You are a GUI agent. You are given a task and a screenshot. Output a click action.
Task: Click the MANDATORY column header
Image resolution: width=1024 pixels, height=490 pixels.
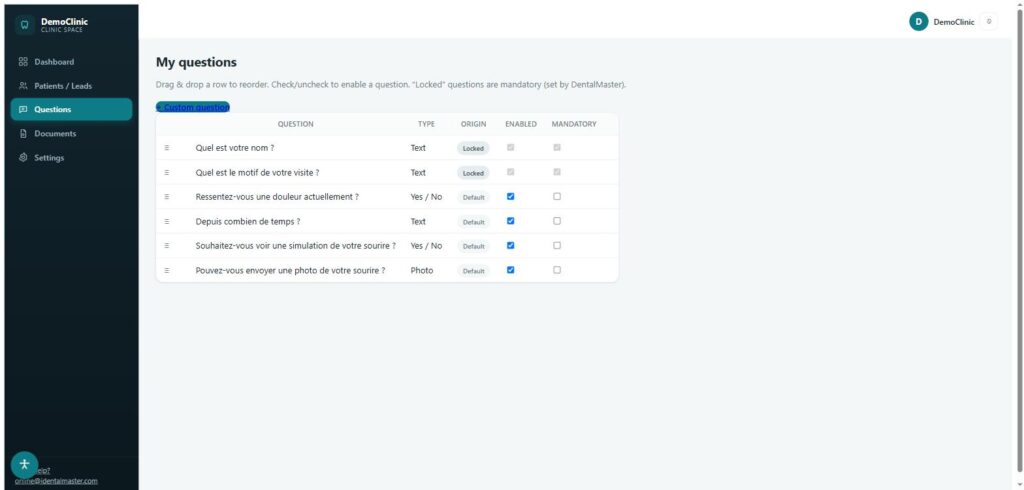pos(573,124)
